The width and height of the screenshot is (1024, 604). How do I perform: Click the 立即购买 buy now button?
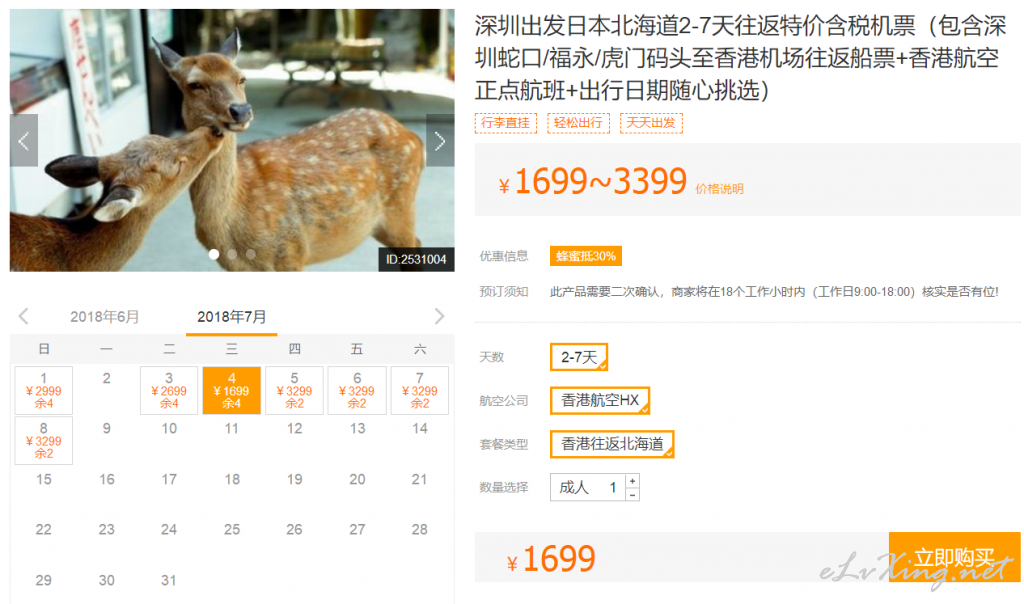954,557
